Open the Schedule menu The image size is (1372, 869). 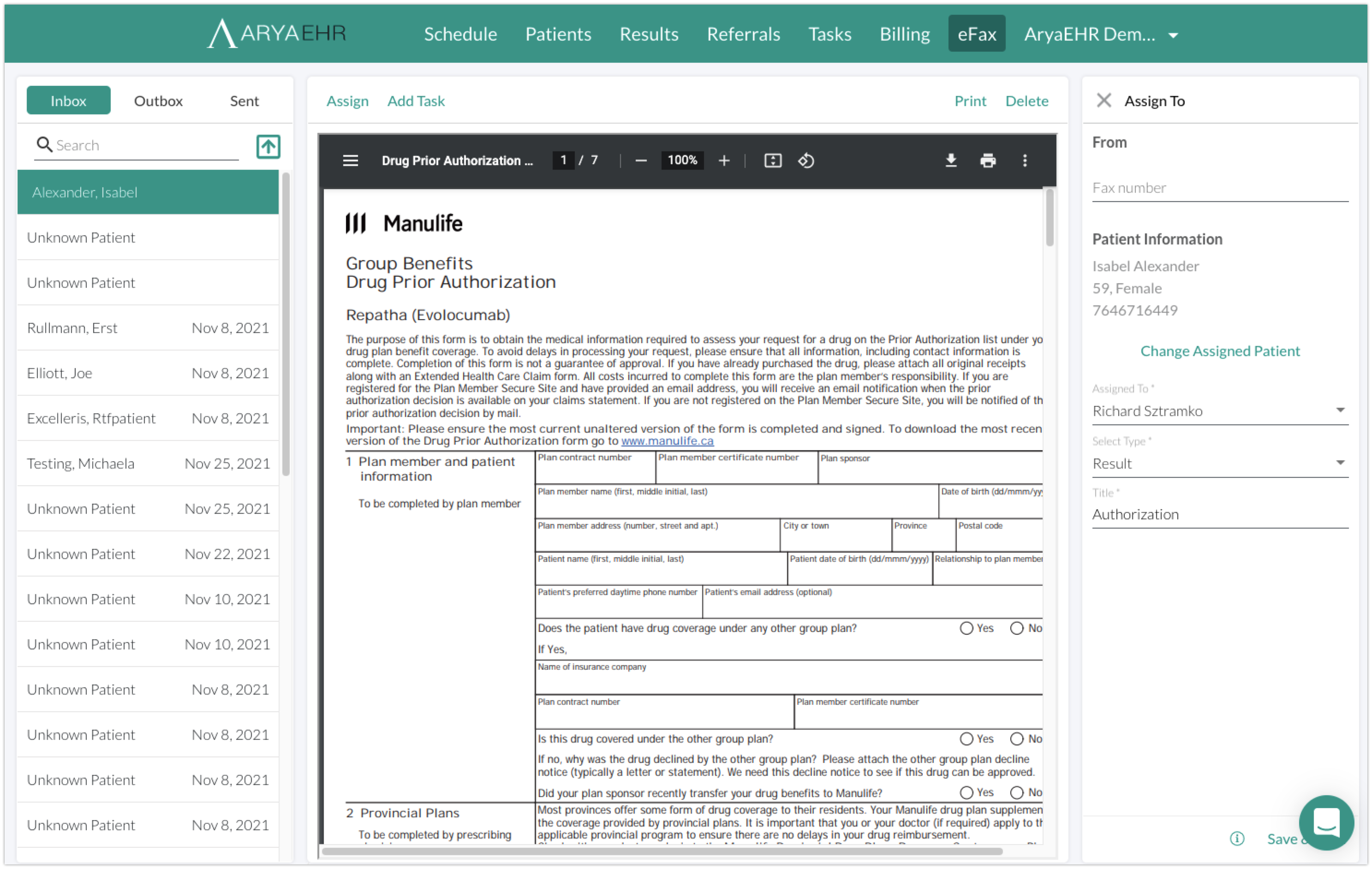pos(460,34)
